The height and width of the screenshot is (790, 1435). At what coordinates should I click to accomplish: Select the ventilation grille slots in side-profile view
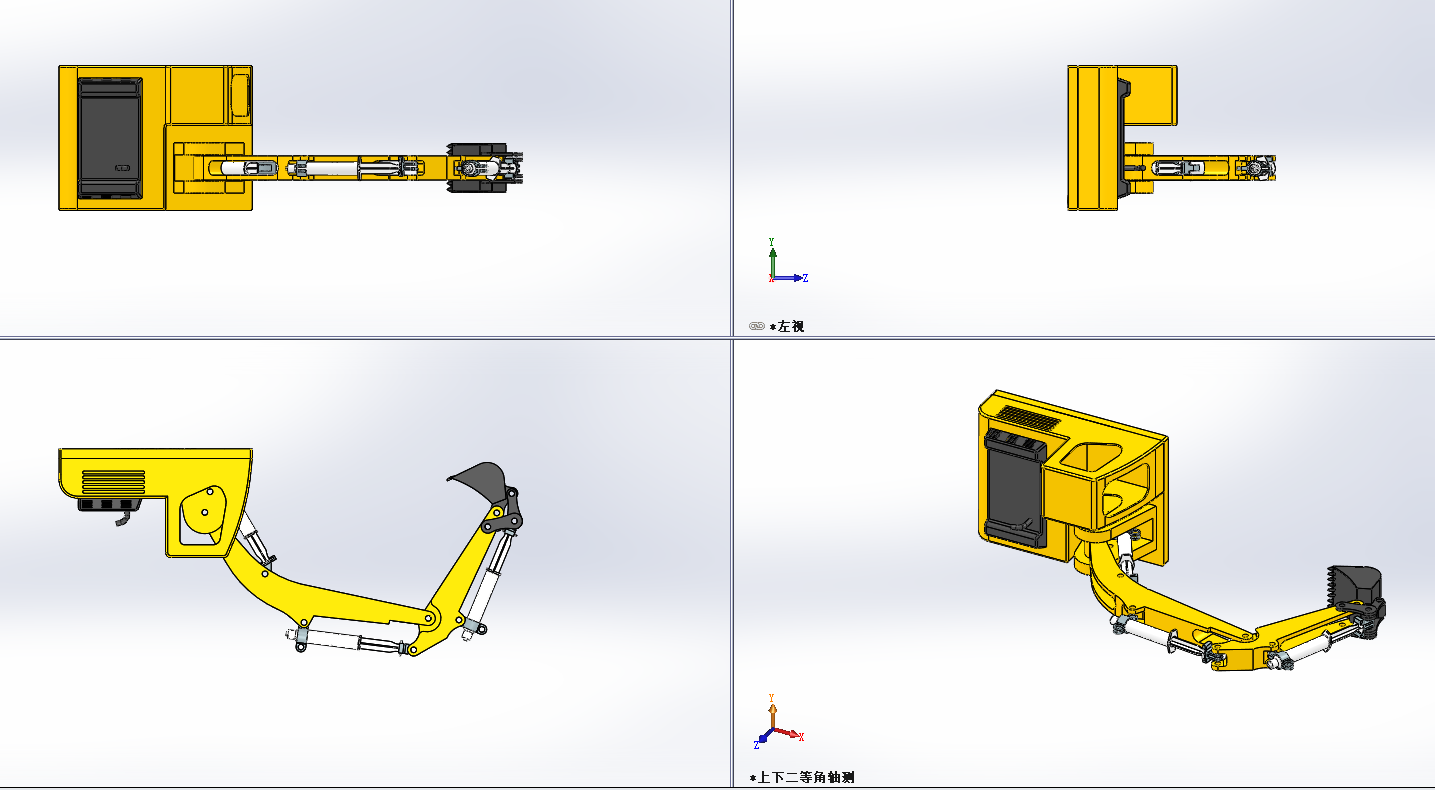tap(113, 481)
